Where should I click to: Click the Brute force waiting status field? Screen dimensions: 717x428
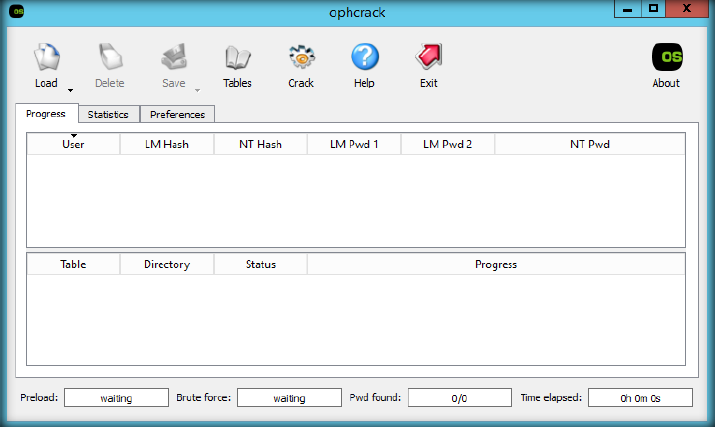289,398
